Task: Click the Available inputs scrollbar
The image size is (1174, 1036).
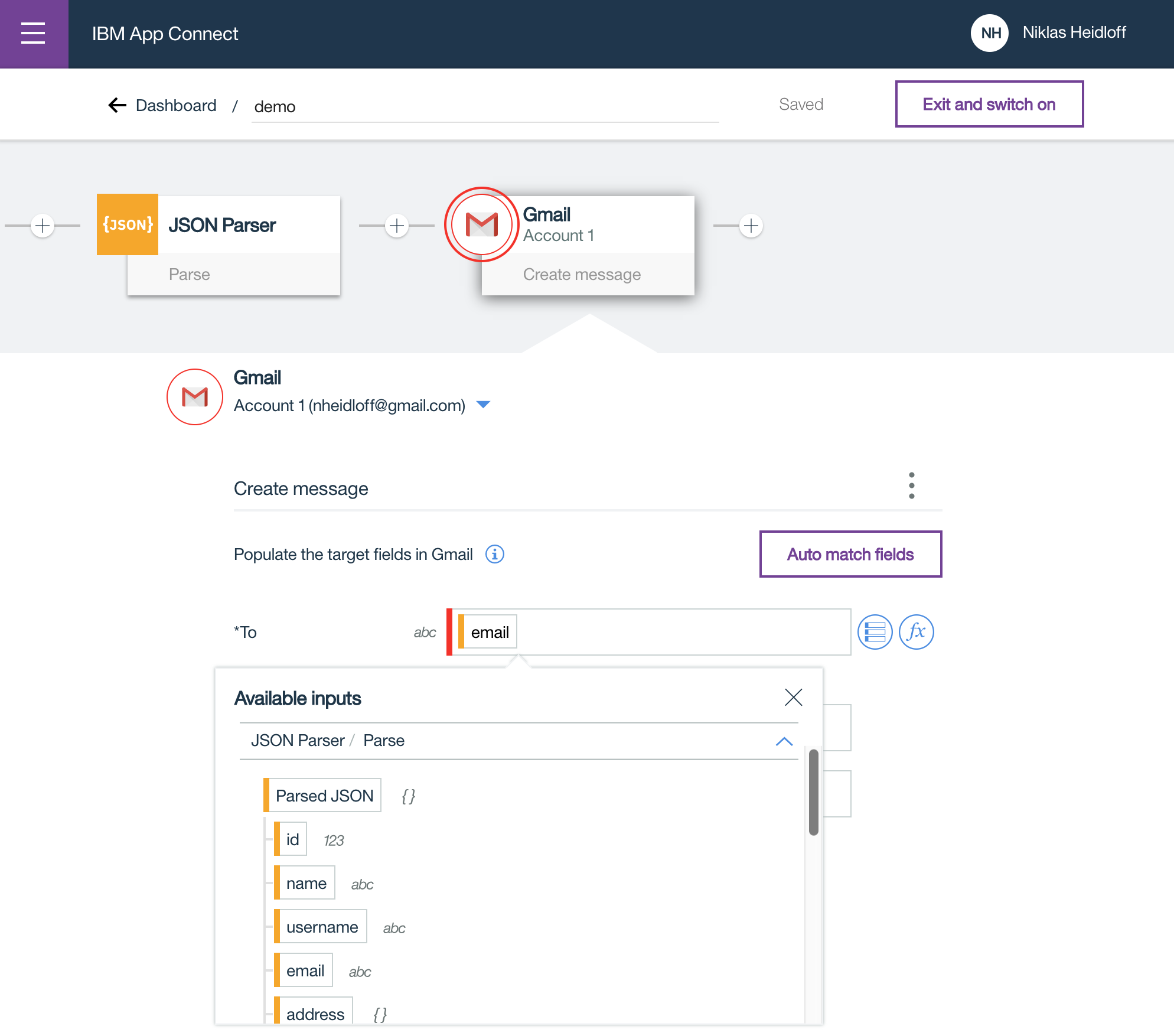Action: [814, 793]
